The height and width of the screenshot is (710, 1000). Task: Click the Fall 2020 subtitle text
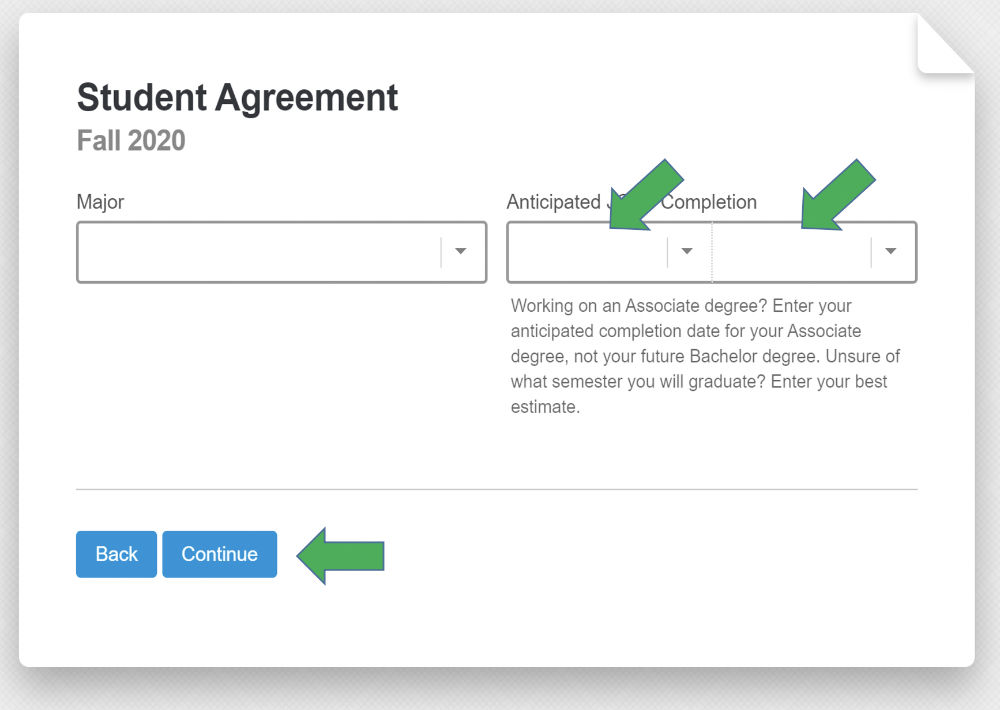(130, 140)
